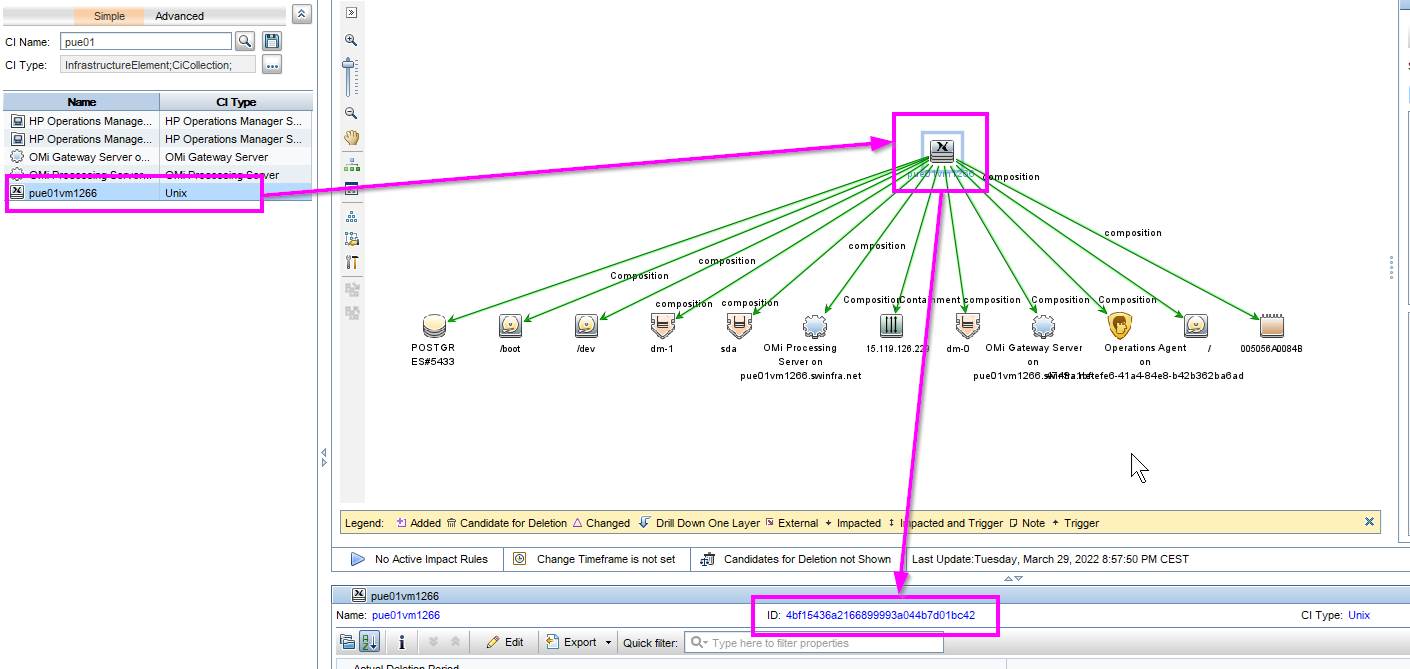1410x669 pixels.
Task: Select the root / file system node
Action: (1196, 326)
